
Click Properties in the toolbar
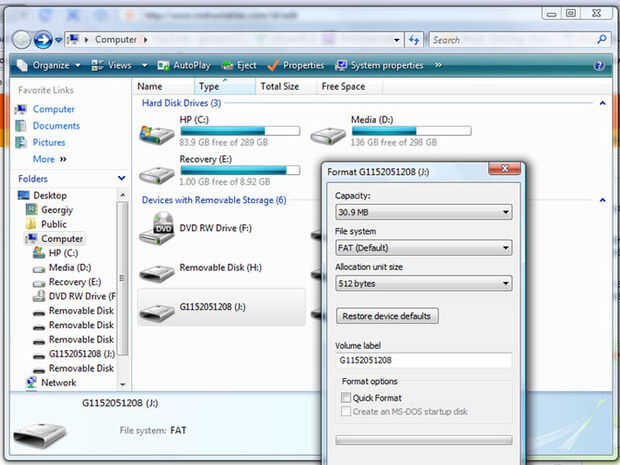click(296, 65)
